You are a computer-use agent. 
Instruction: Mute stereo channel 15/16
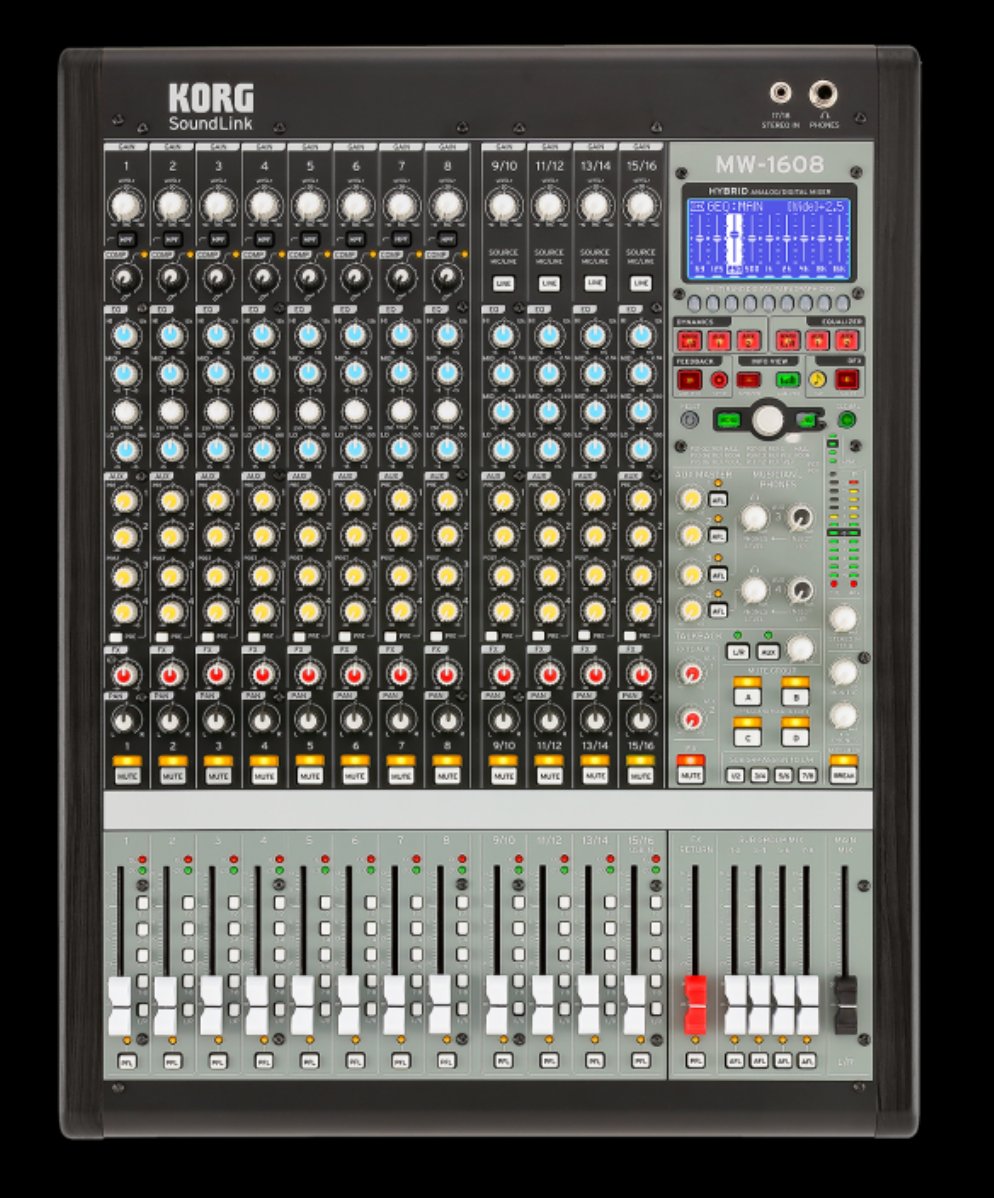(640, 776)
